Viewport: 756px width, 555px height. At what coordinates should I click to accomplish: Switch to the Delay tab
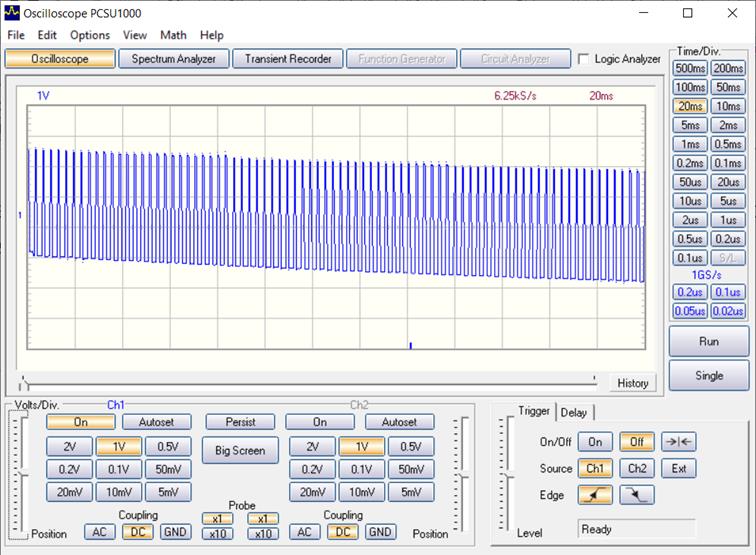point(574,412)
